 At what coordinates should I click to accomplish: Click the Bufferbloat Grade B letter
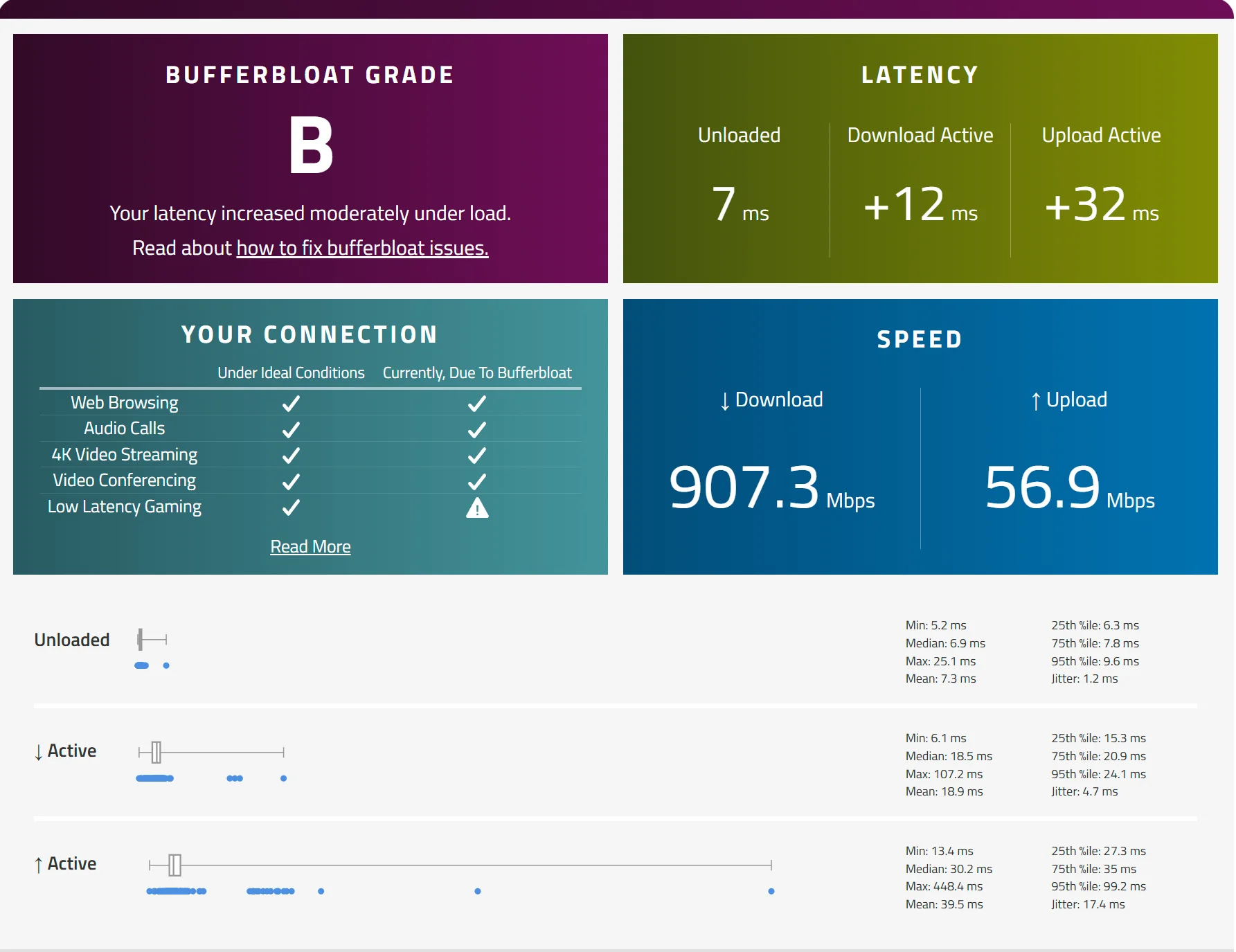pyautogui.click(x=311, y=145)
